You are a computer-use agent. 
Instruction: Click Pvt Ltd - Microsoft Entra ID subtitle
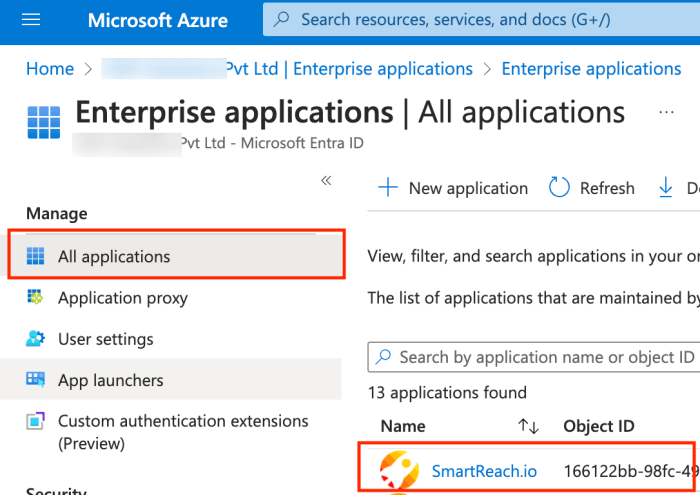point(272,143)
